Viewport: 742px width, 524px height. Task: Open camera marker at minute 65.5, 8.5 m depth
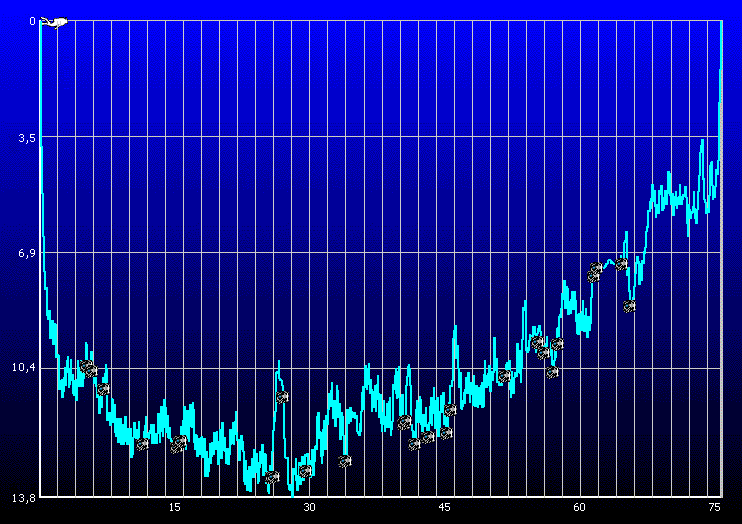pyautogui.click(x=629, y=306)
